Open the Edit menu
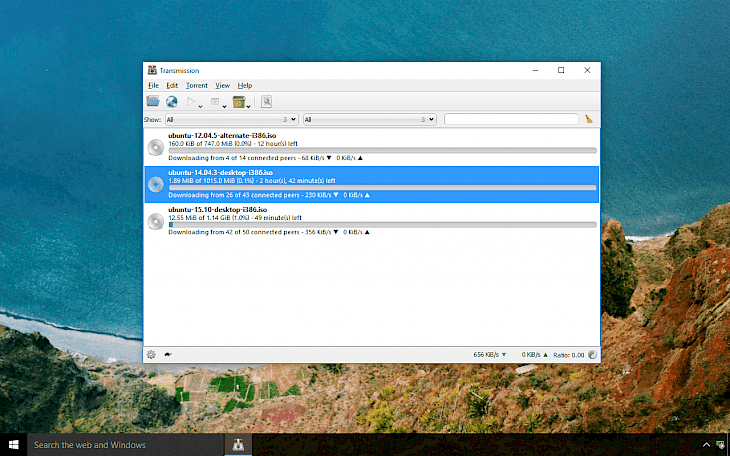Image resolution: width=730 pixels, height=456 pixels. pos(172,85)
